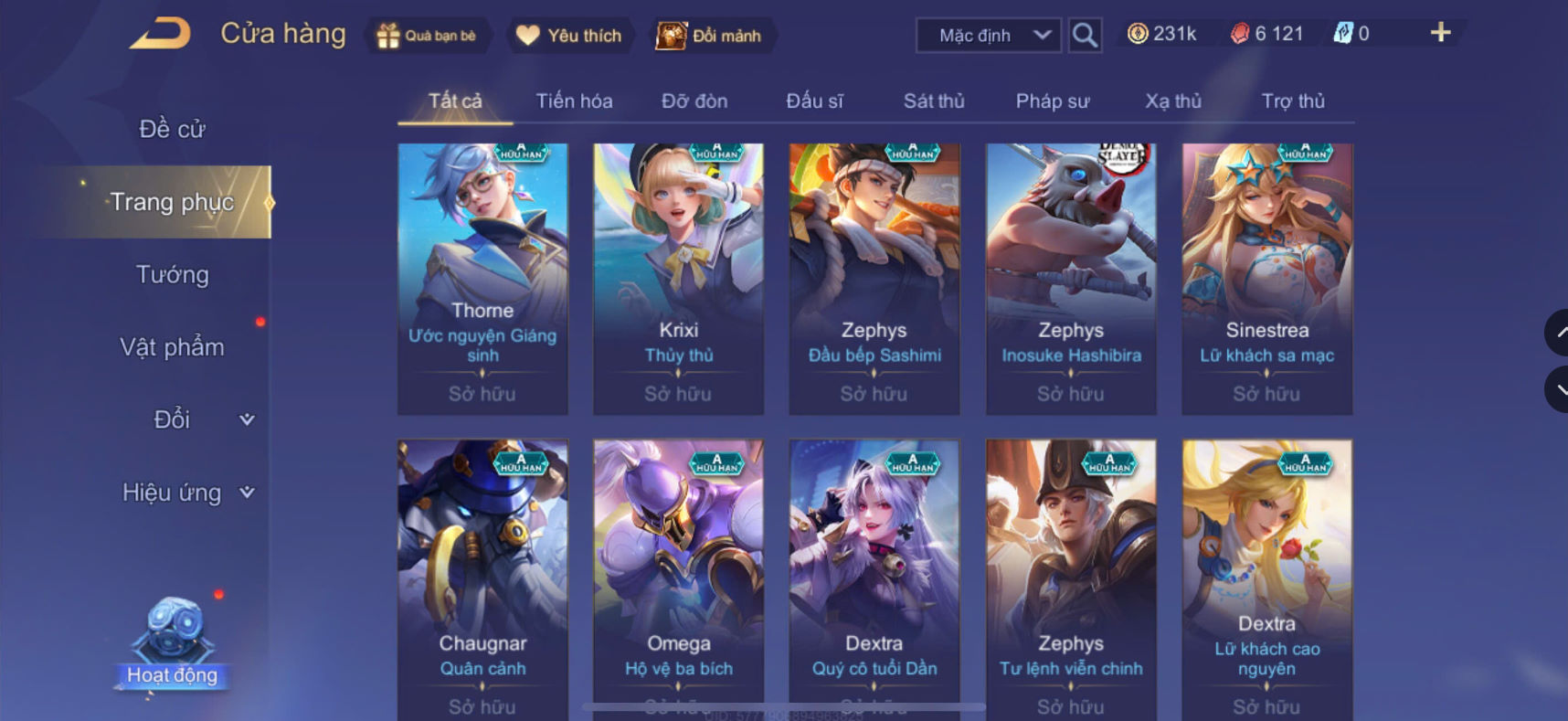Tap the red ruby balance 6 121
The height and width of the screenshot is (721, 1568).
coord(1266,34)
